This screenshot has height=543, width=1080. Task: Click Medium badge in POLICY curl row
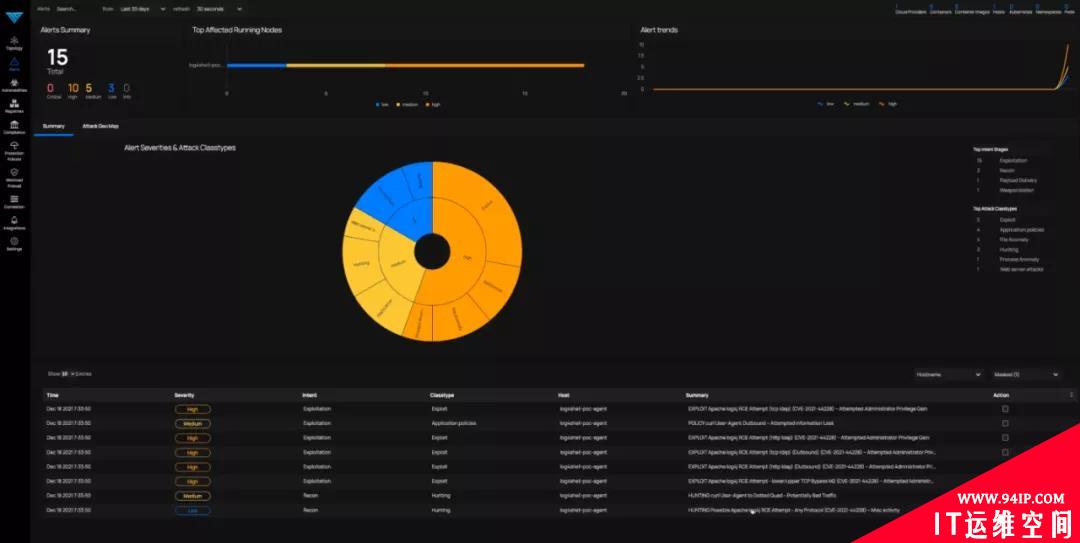click(x=192, y=423)
